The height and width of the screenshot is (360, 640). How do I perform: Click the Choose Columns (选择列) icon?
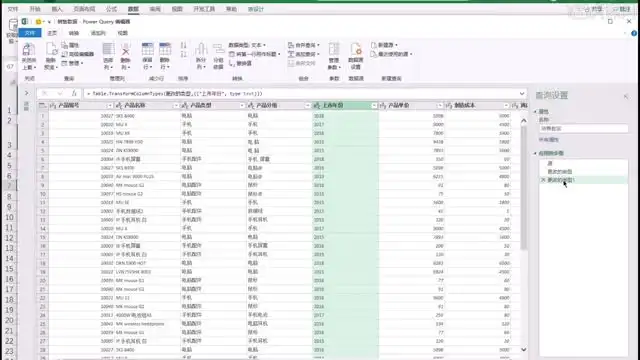click(x=108, y=50)
